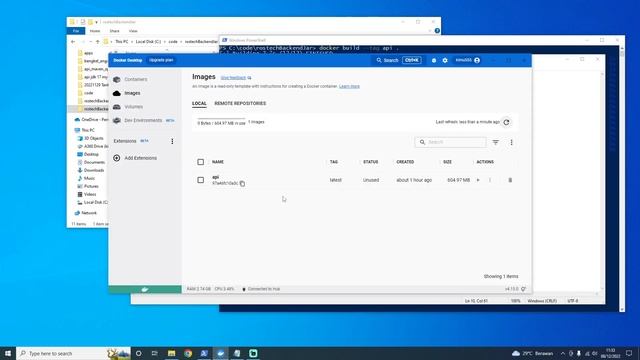Focus the images Search field
The image size is (640, 360).
coord(451,142)
